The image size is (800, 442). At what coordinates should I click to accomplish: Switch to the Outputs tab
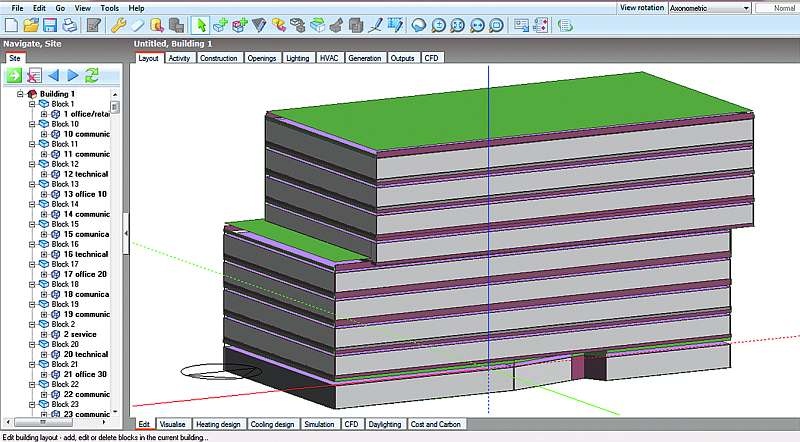(x=403, y=58)
